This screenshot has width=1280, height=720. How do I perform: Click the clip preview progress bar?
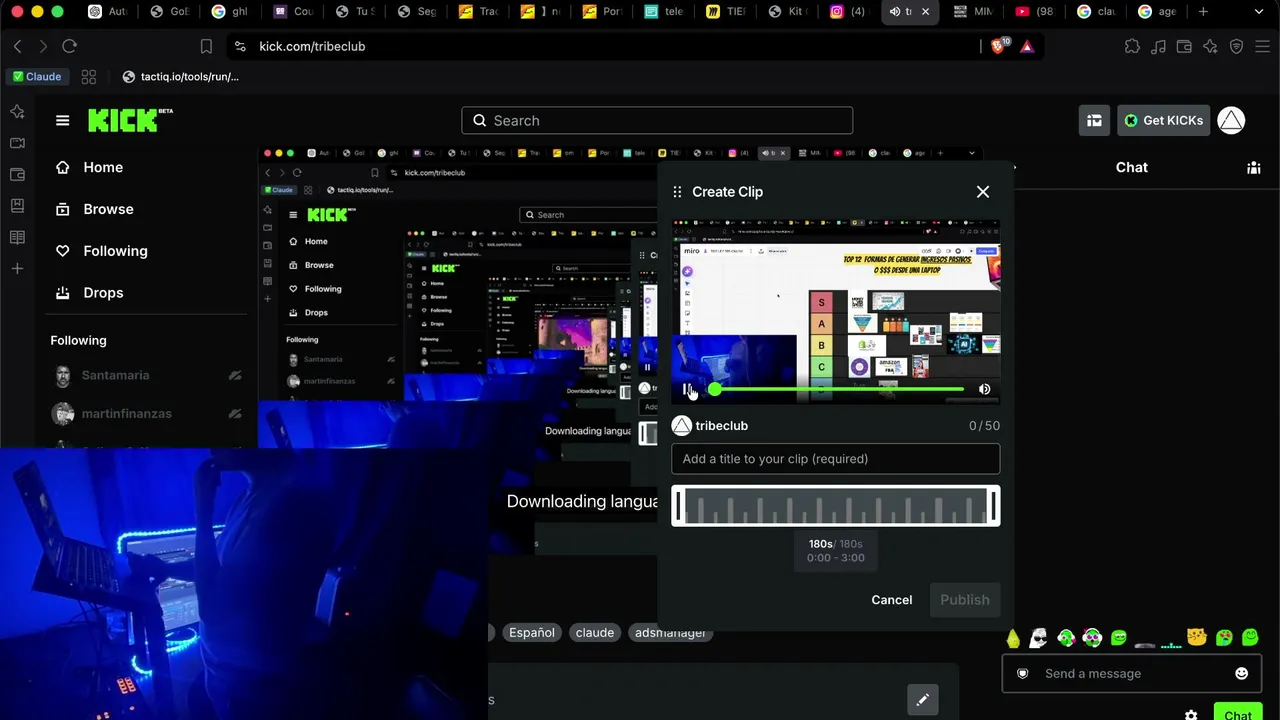point(838,389)
